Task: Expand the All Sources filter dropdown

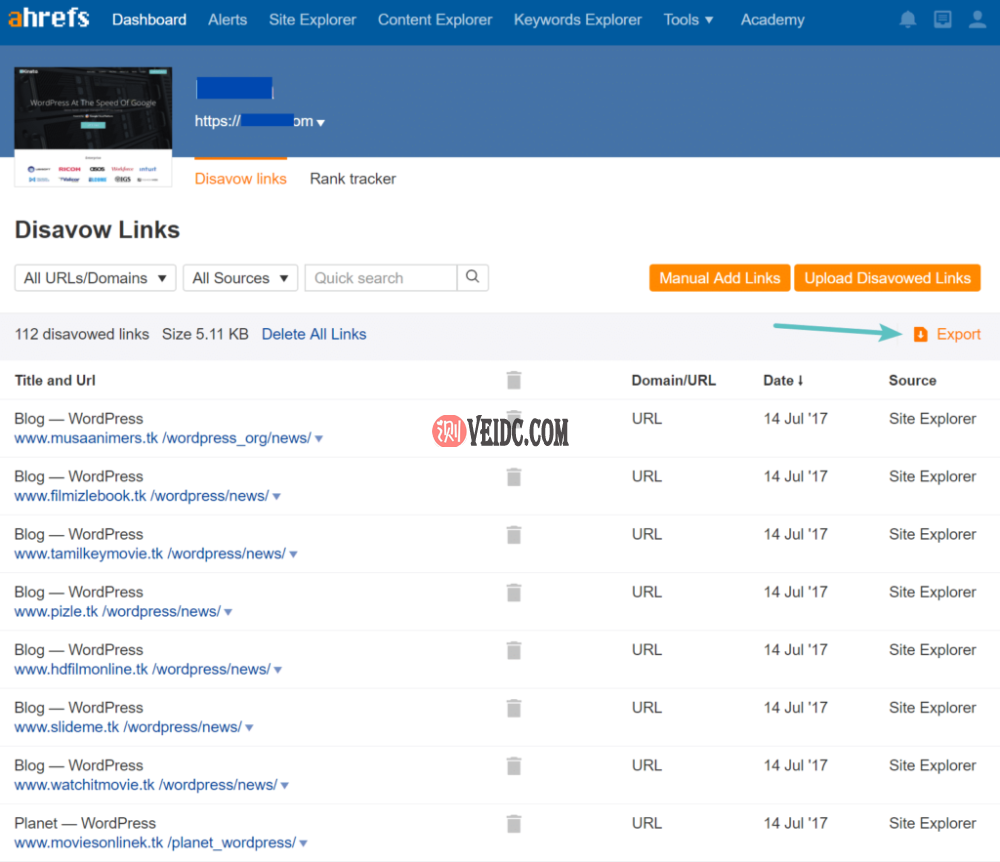Action: click(240, 278)
